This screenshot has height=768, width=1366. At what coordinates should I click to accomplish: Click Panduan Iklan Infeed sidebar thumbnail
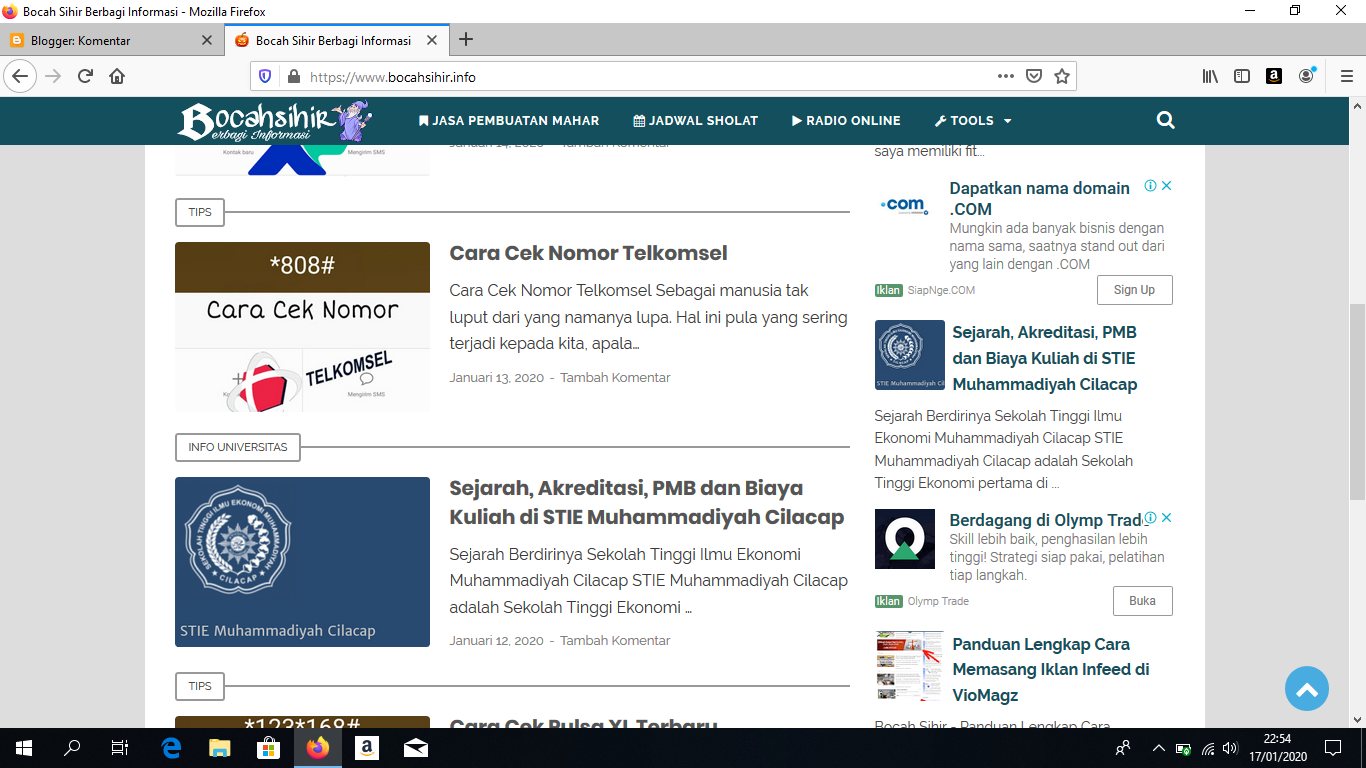(909, 666)
